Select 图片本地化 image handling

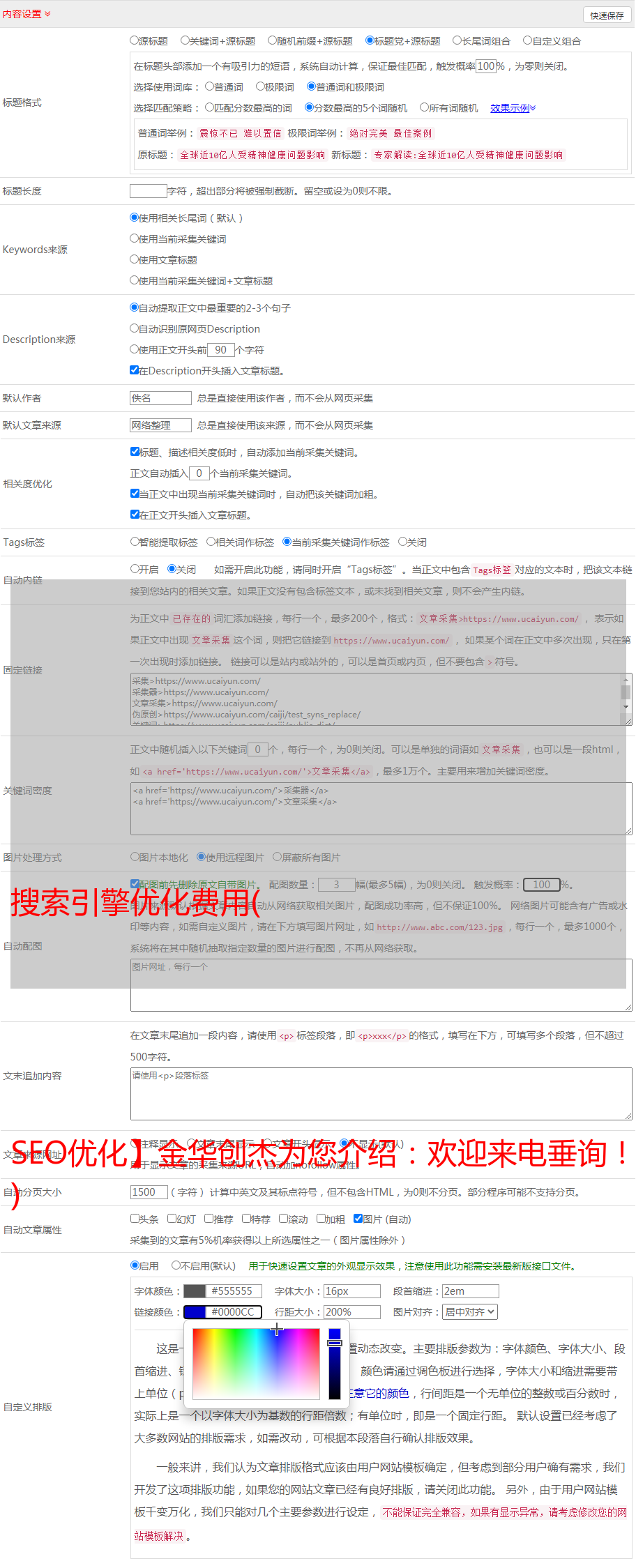pos(135,857)
